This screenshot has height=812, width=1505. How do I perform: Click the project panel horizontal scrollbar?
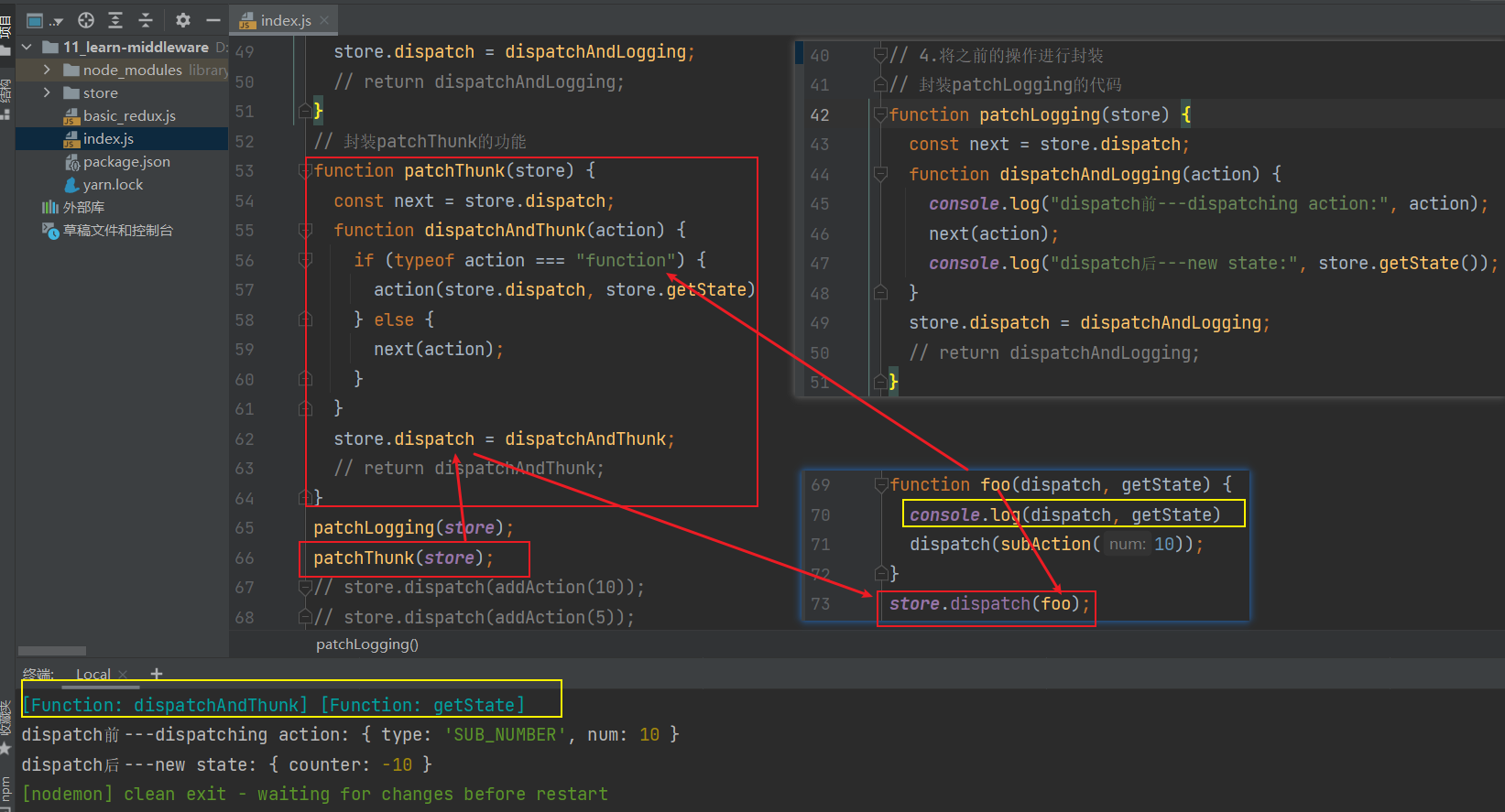pyautogui.click(x=52, y=651)
